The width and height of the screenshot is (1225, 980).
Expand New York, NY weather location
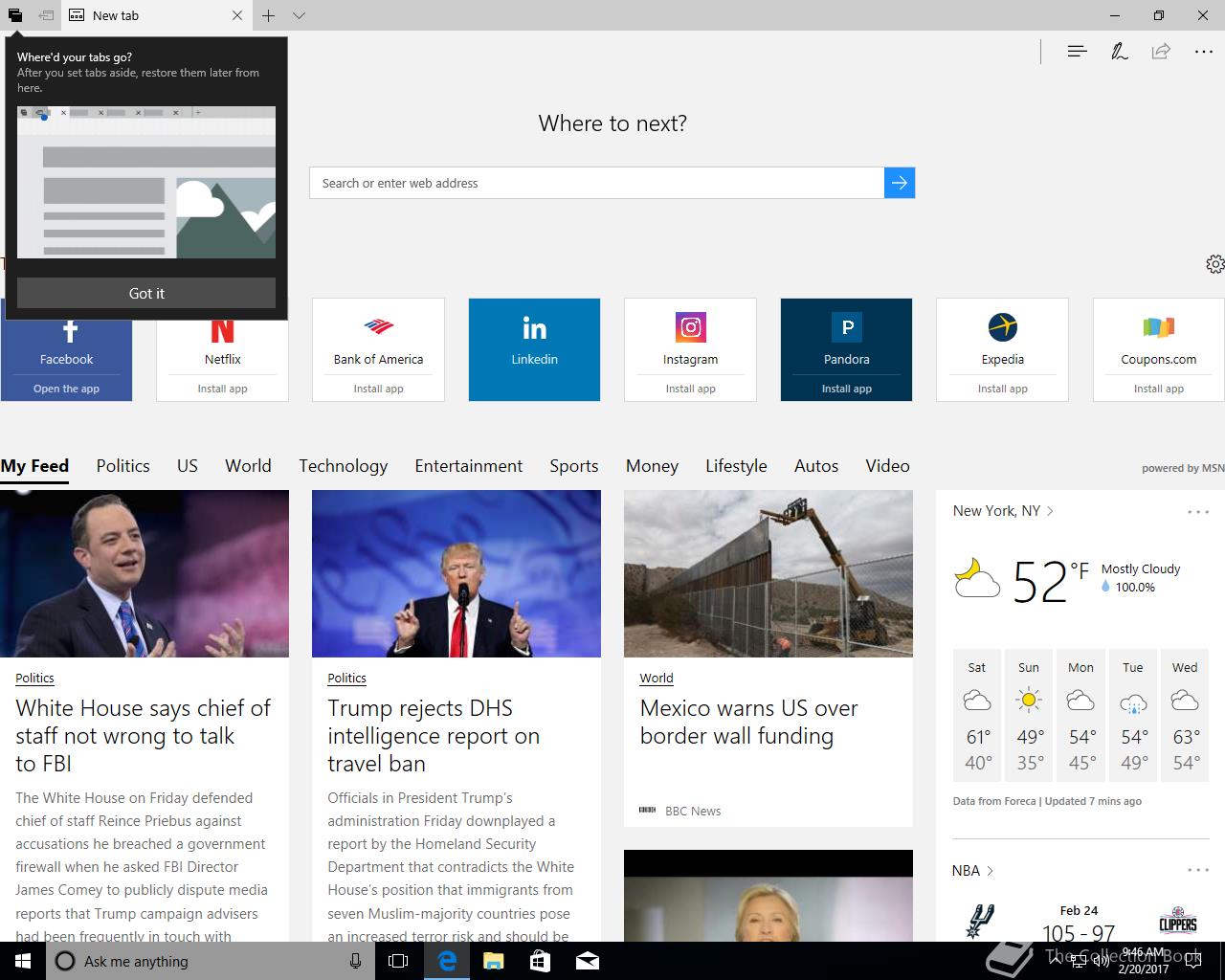point(1003,511)
